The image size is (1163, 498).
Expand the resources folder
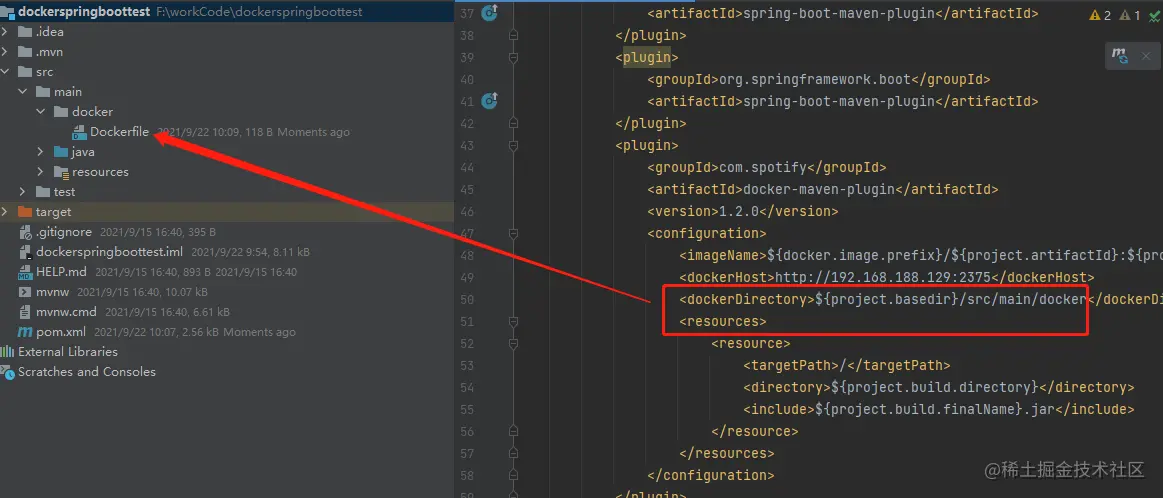pos(41,172)
